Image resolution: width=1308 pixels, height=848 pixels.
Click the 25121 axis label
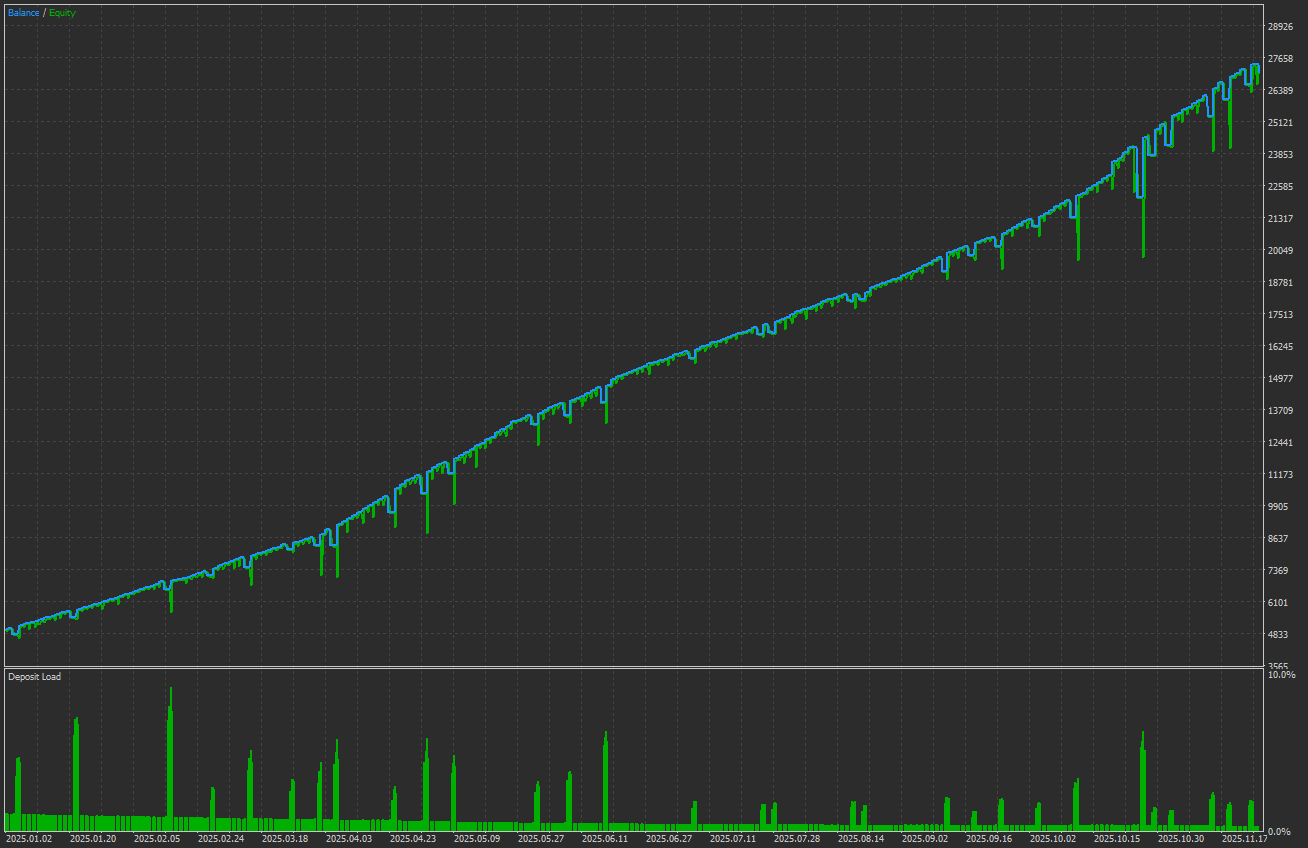pyautogui.click(x=1280, y=123)
